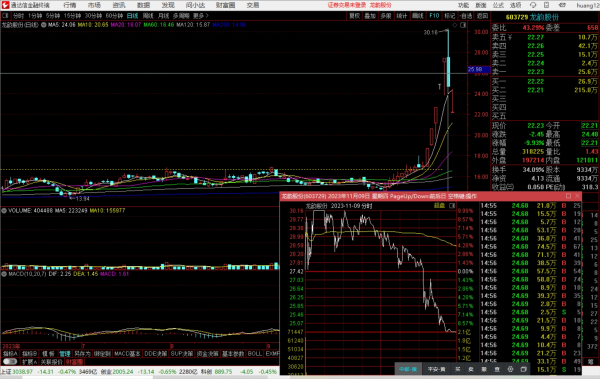Click the settings gear in bottom toolbar

[x=510, y=369]
